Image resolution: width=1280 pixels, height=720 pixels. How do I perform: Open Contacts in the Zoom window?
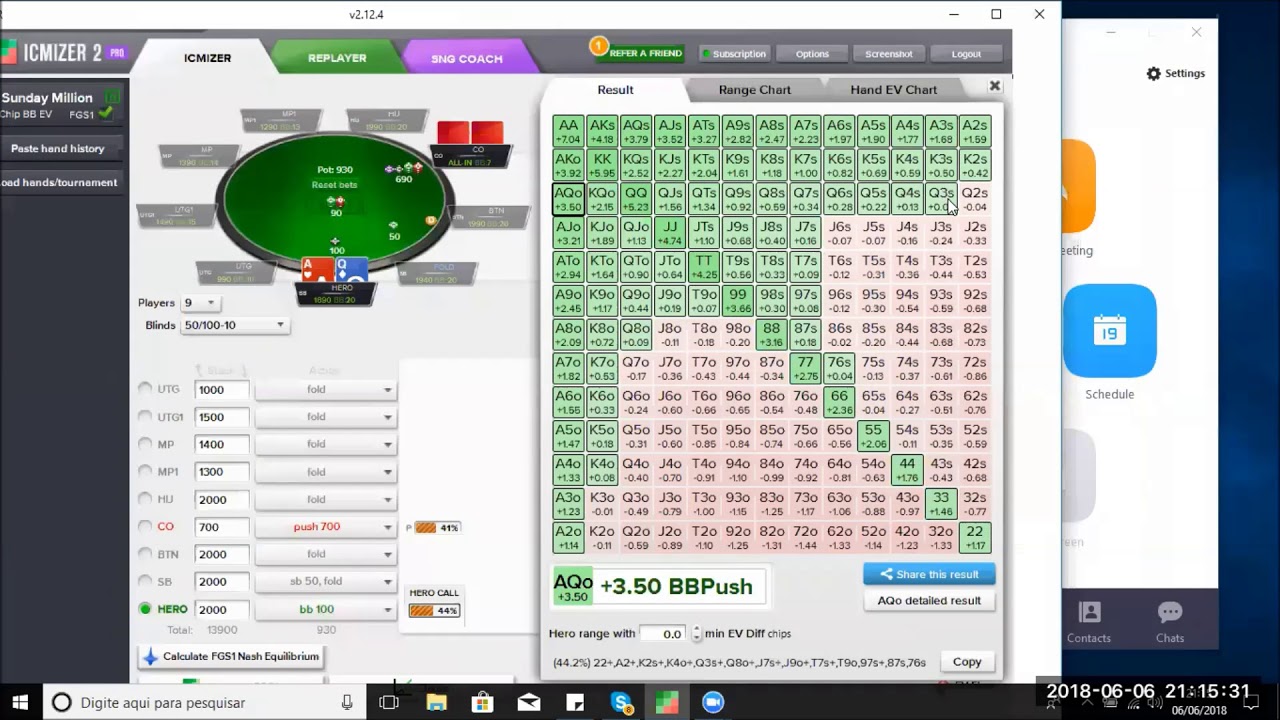(x=1089, y=621)
